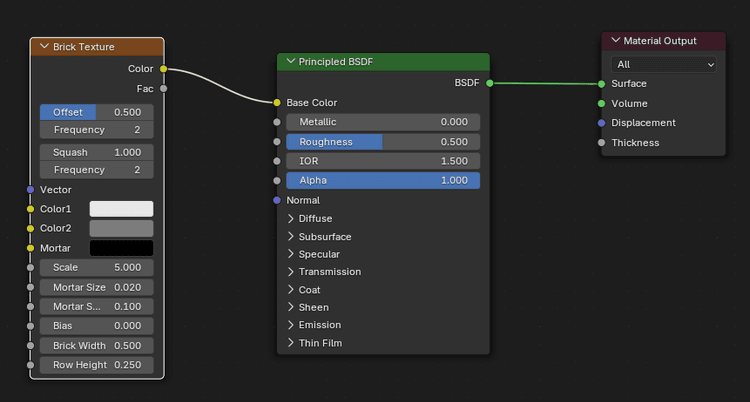This screenshot has height=402, width=750.
Task: Click the Displacement input socket
Action: (x=601, y=123)
